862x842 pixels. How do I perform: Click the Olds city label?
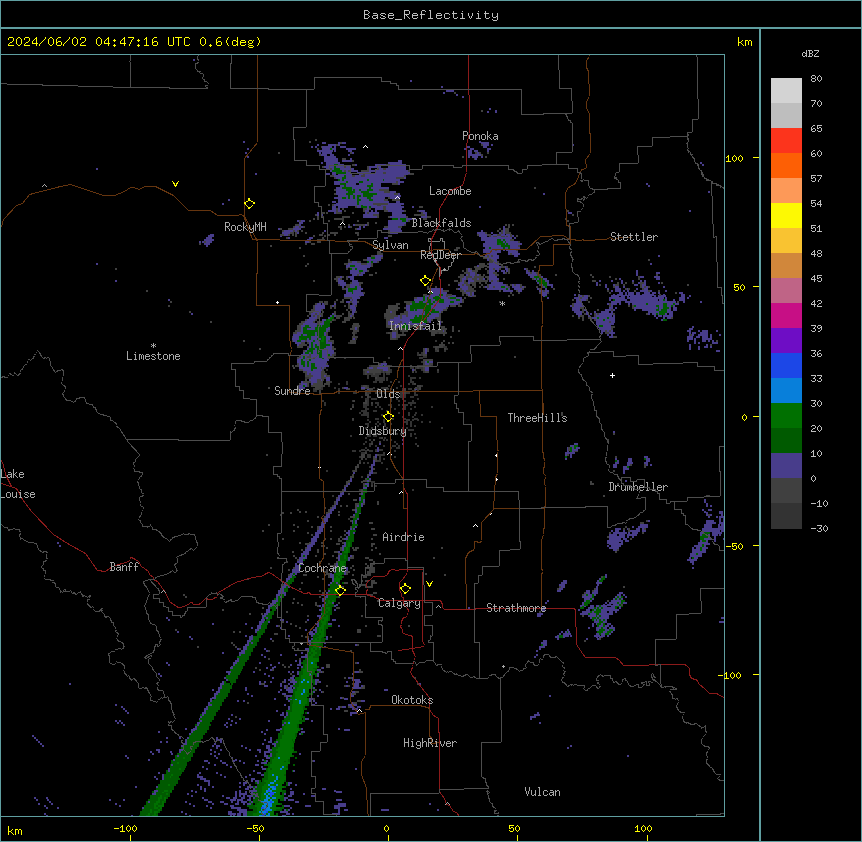coord(388,394)
